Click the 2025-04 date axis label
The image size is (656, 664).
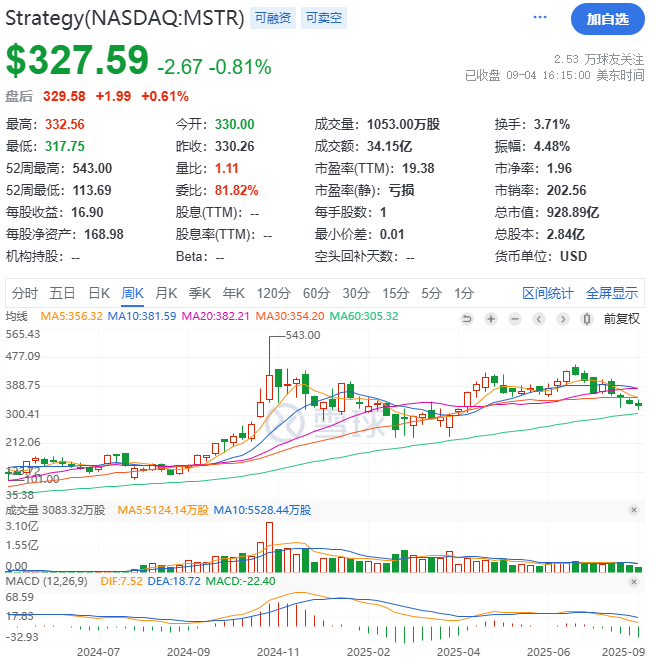click(x=458, y=652)
